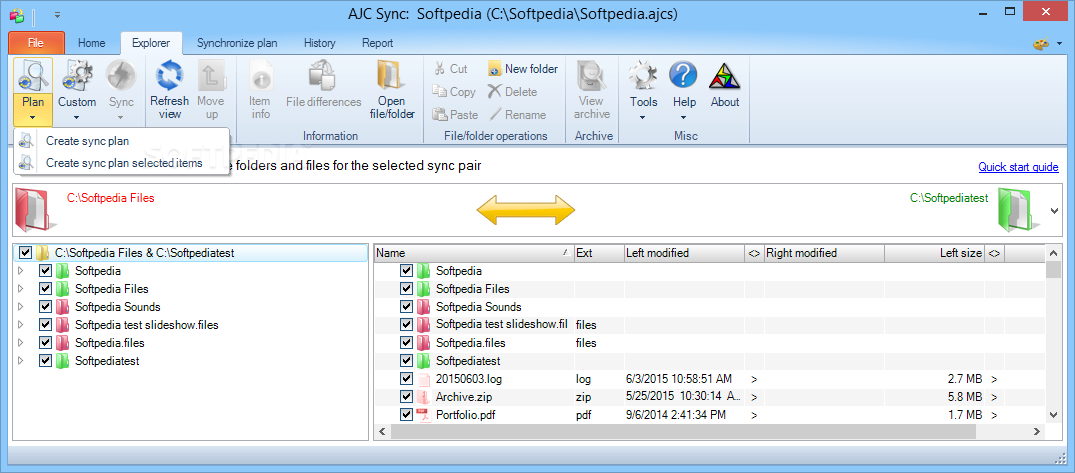Open quick access toolbar customize arrow
Image resolution: width=1075 pixels, height=473 pixels.
pos(58,14)
